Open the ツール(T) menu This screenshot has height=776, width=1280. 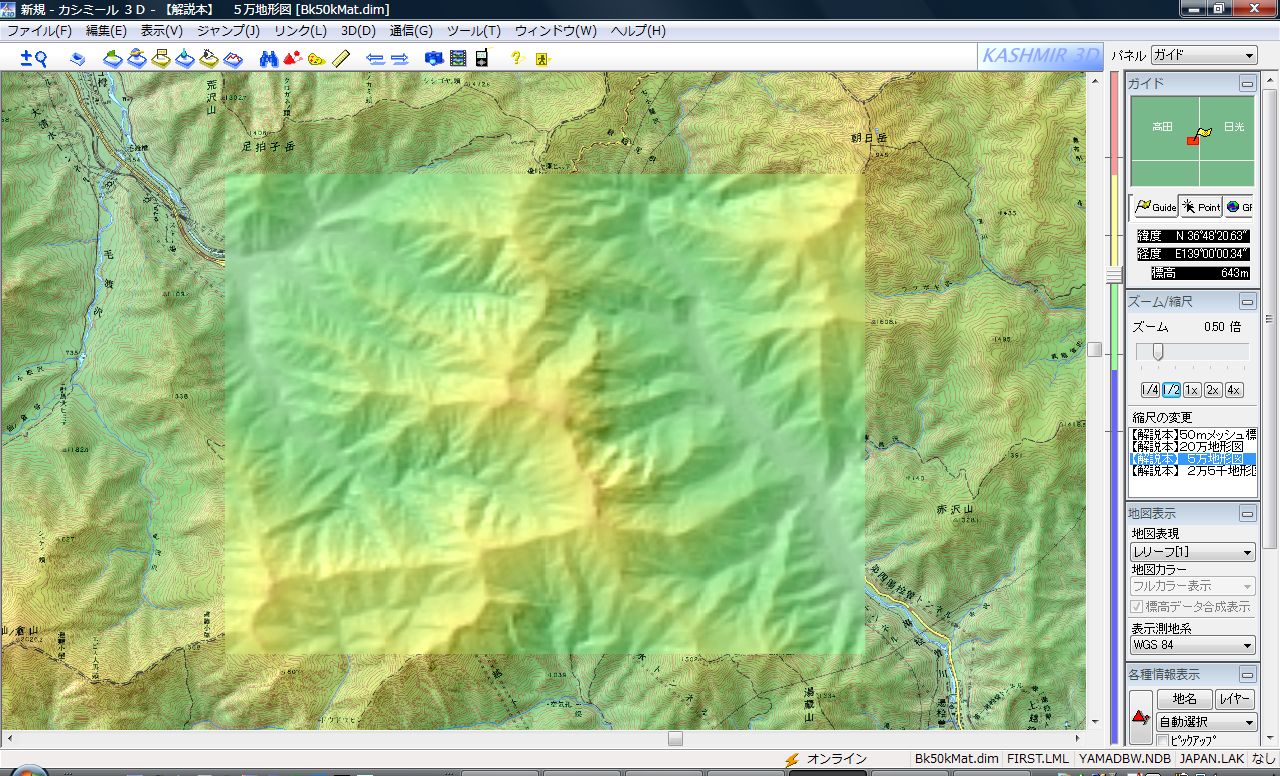pyautogui.click(x=474, y=31)
